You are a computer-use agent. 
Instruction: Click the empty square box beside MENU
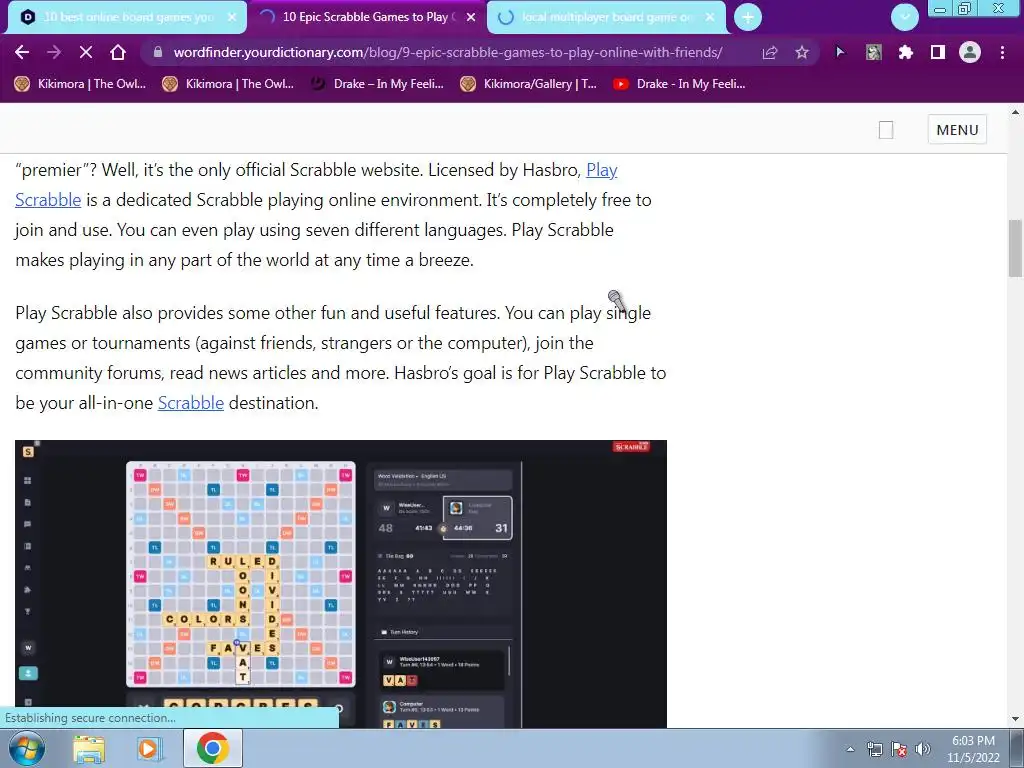tap(886, 130)
